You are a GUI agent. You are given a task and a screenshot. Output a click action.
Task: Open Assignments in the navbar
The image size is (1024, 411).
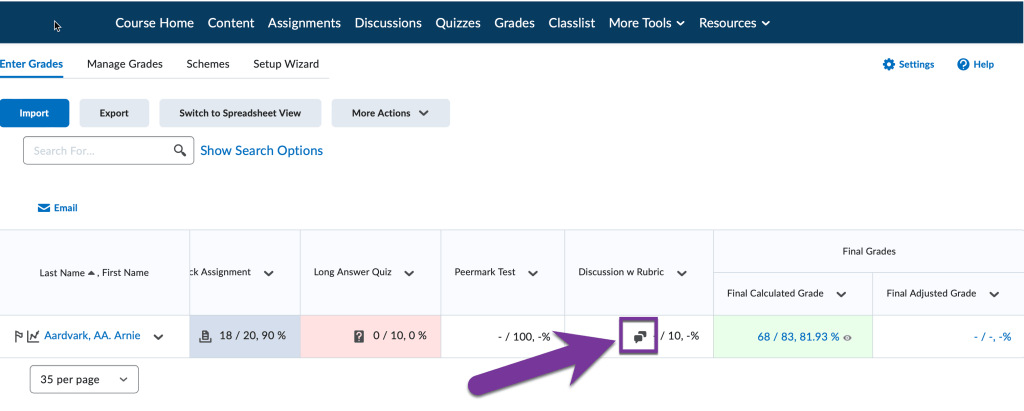coord(304,23)
